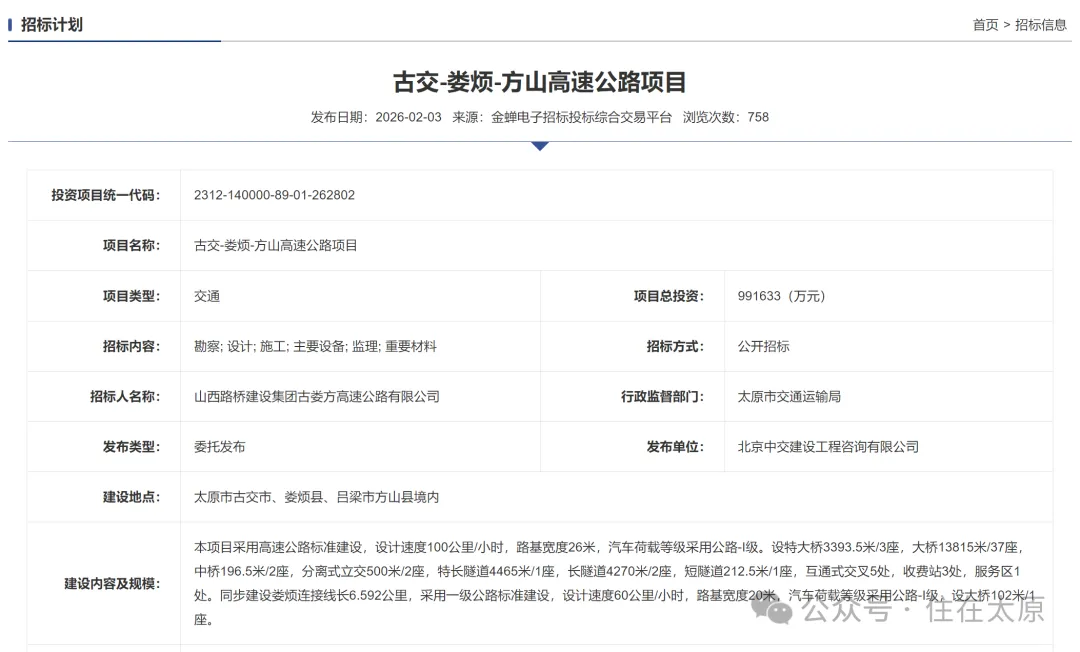Click the project type value 交通
The width and height of the screenshot is (1080, 652).
pos(207,296)
